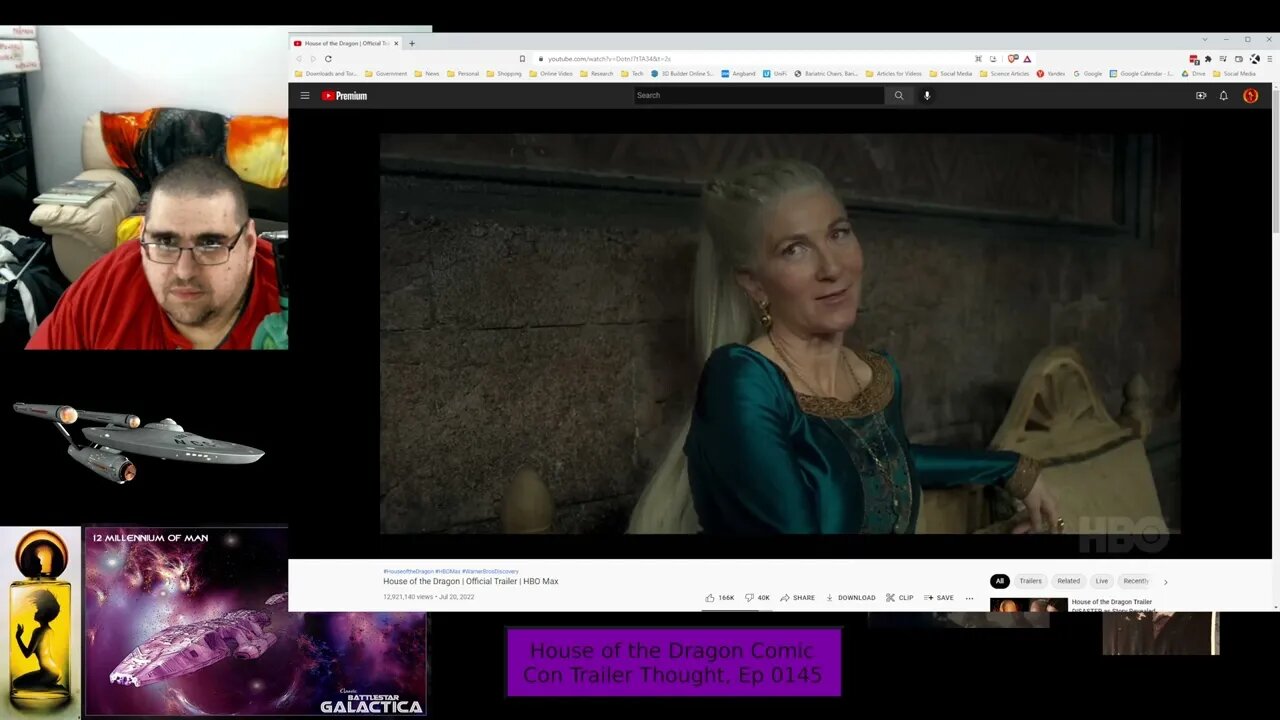Open the Drive bookmark
The width and height of the screenshot is (1280, 720).
pos(1194,74)
